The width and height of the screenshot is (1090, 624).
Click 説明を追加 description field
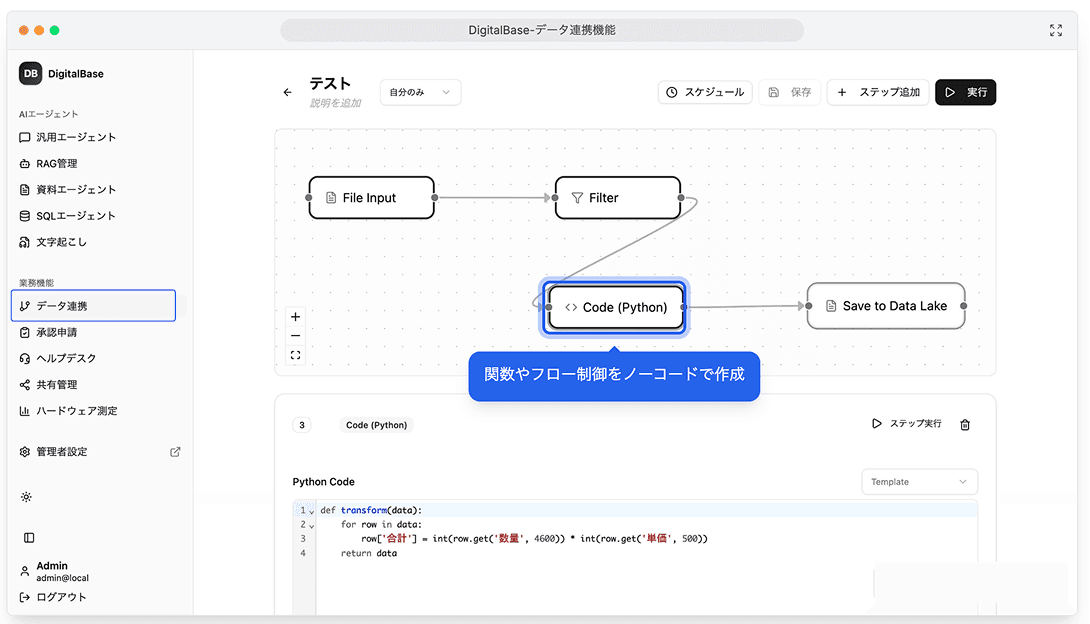click(x=335, y=103)
